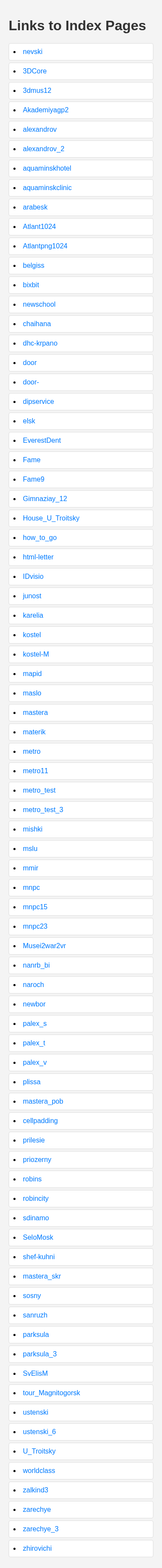
Task: Open the 3DCore index link
Action: (35, 71)
